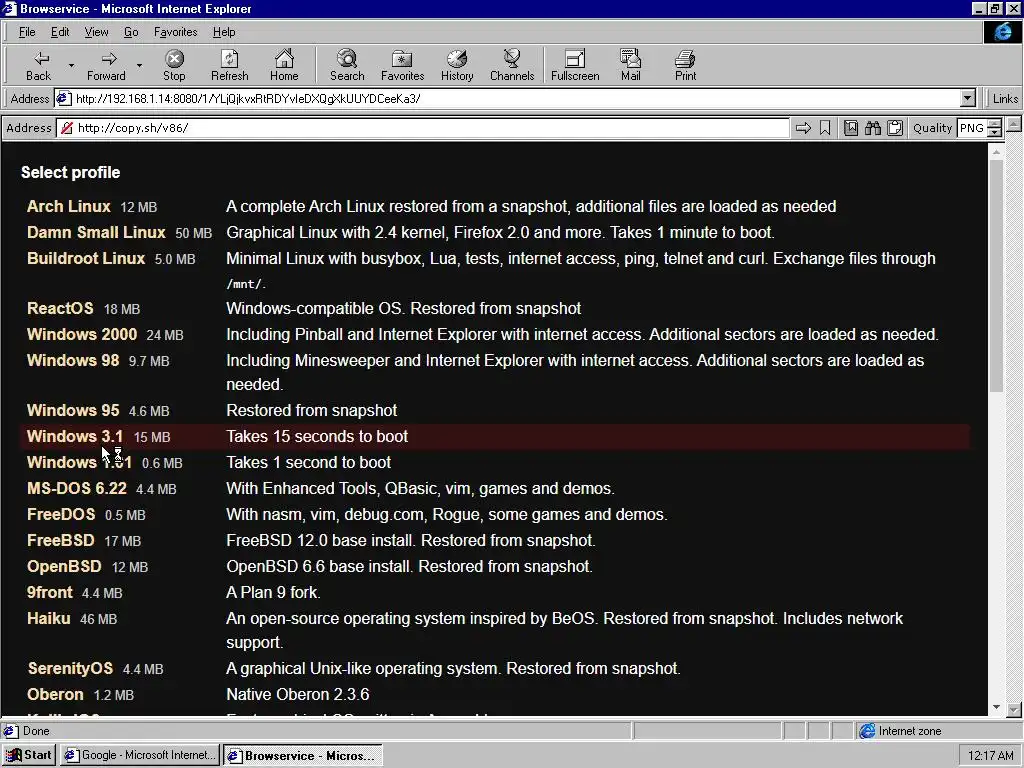Select the Windows 95 profile
The image size is (1024, 768).
[x=73, y=410]
